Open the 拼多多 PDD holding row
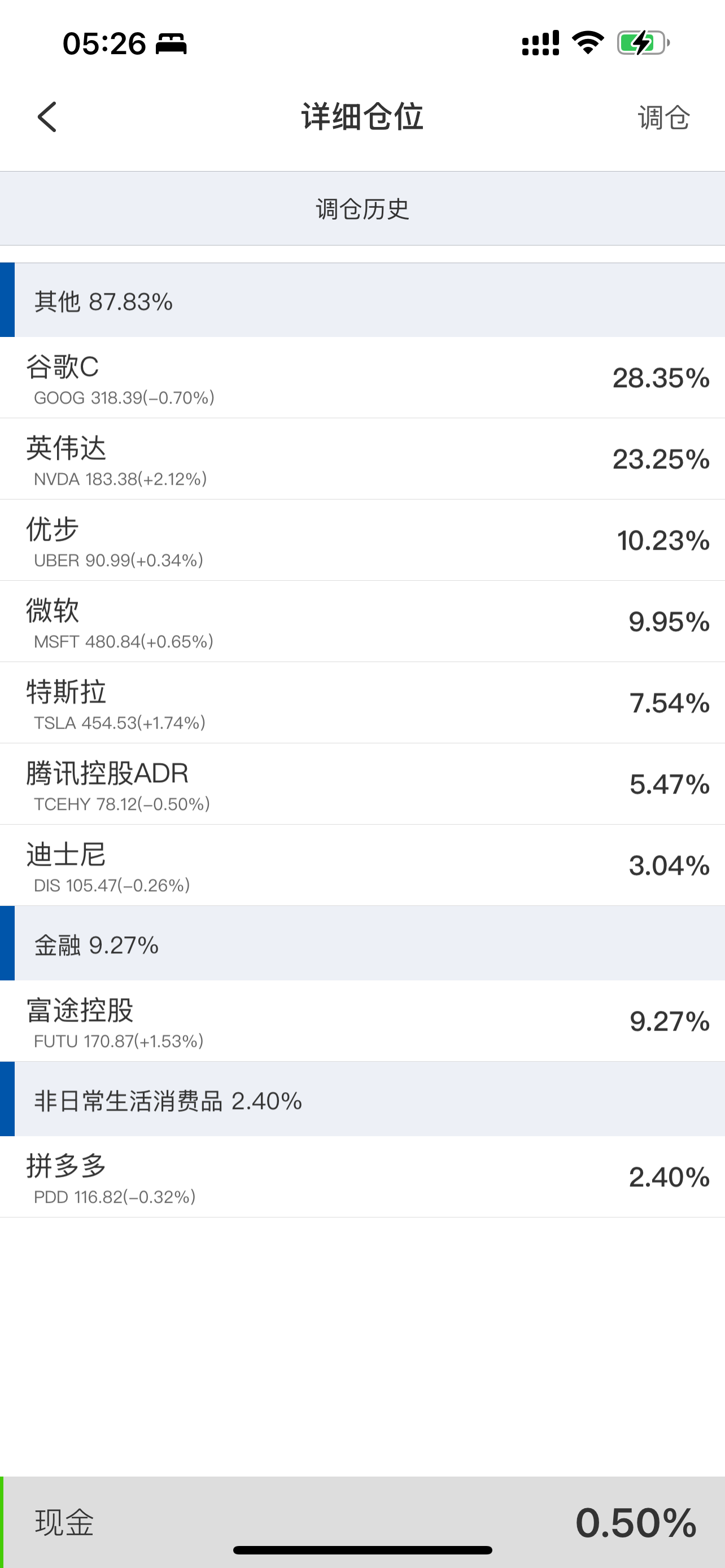The height and width of the screenshot is (1568, 725). pos(363,1177)
